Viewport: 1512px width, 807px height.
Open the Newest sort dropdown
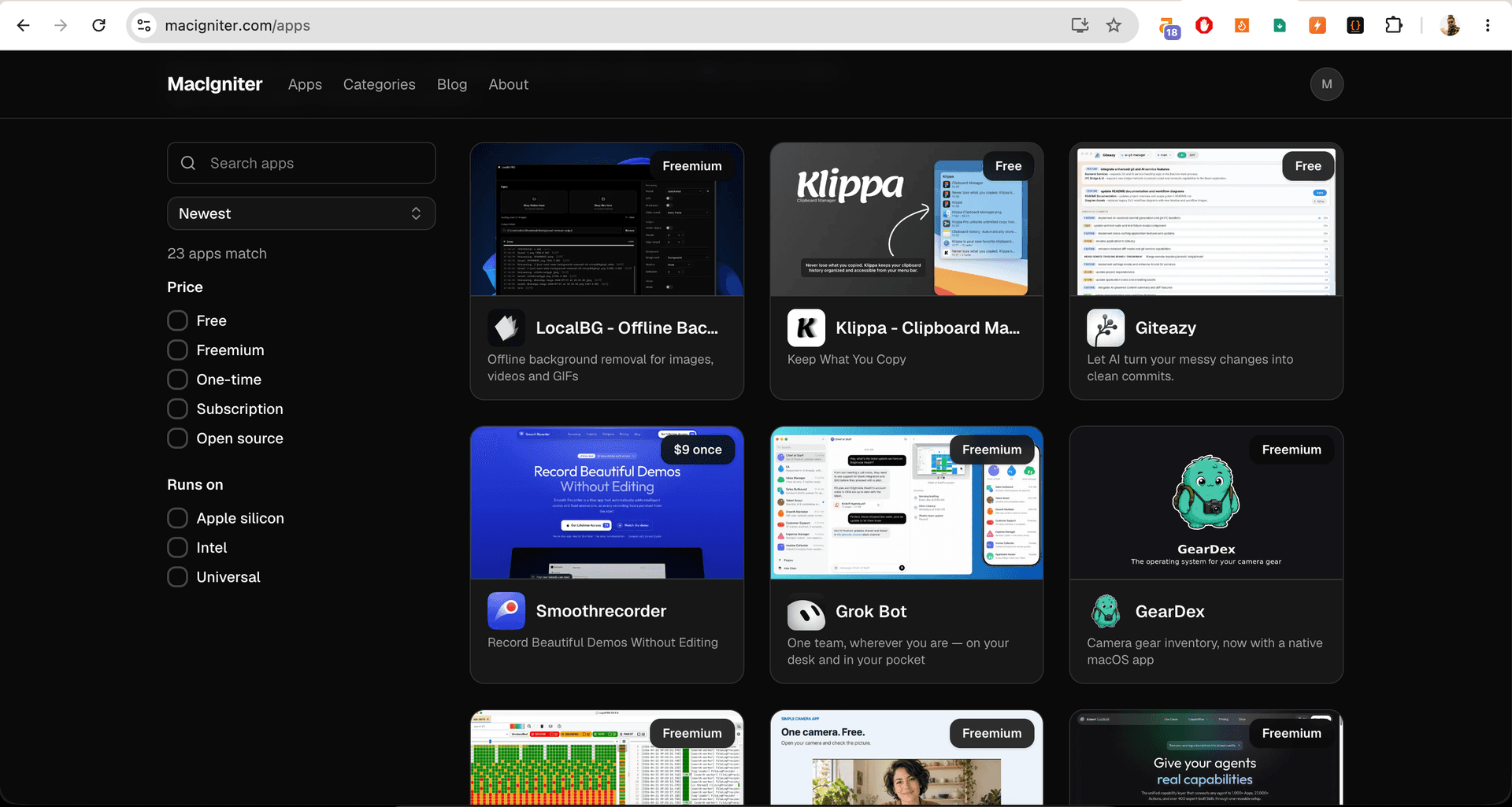[x=302, y=213]
